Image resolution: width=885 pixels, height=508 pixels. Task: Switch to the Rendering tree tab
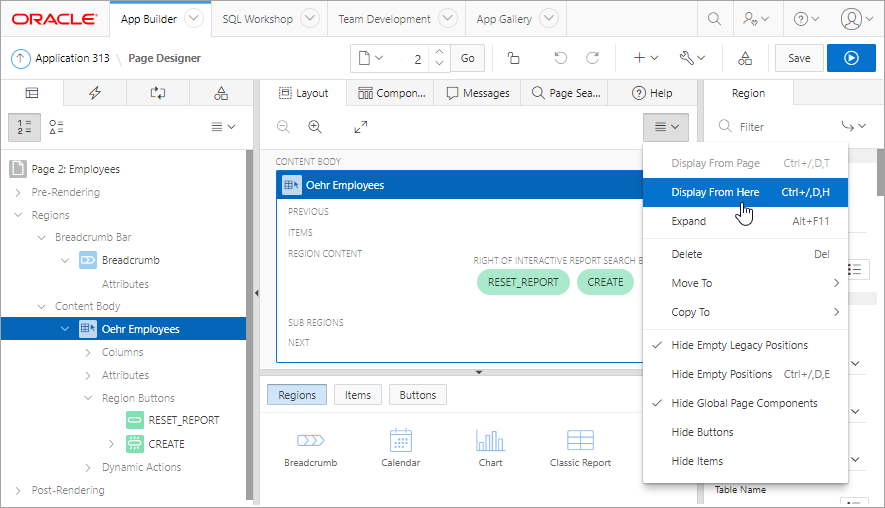tap(32, 93)
